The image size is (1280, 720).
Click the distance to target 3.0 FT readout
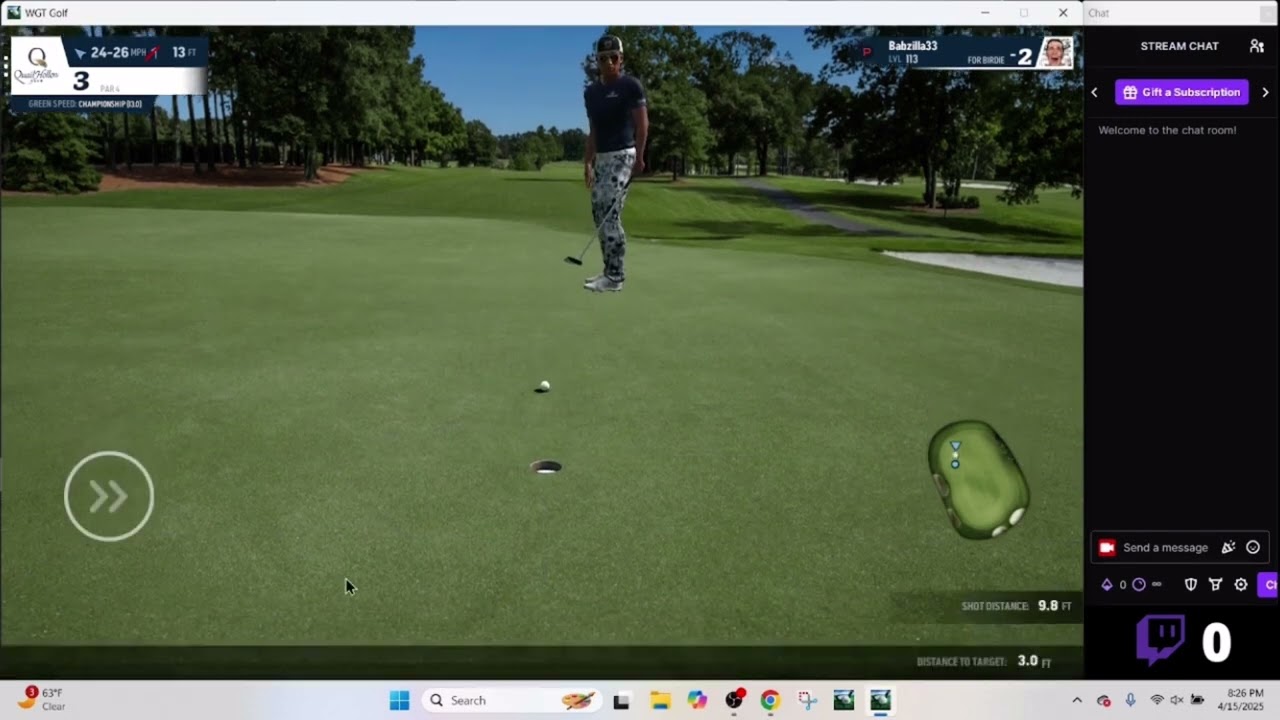(x=984, y=661)
